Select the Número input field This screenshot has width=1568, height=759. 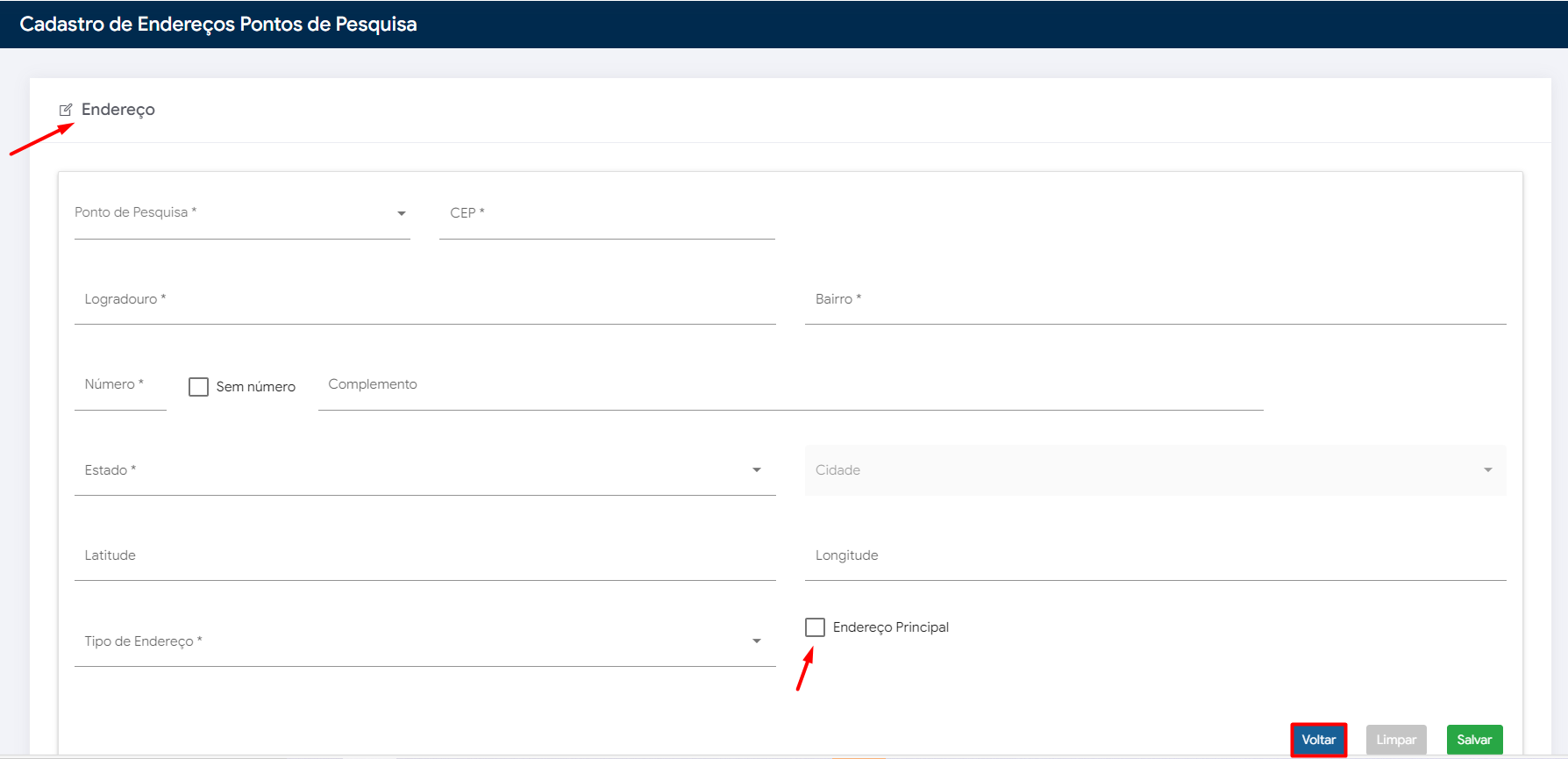[120, 385]
